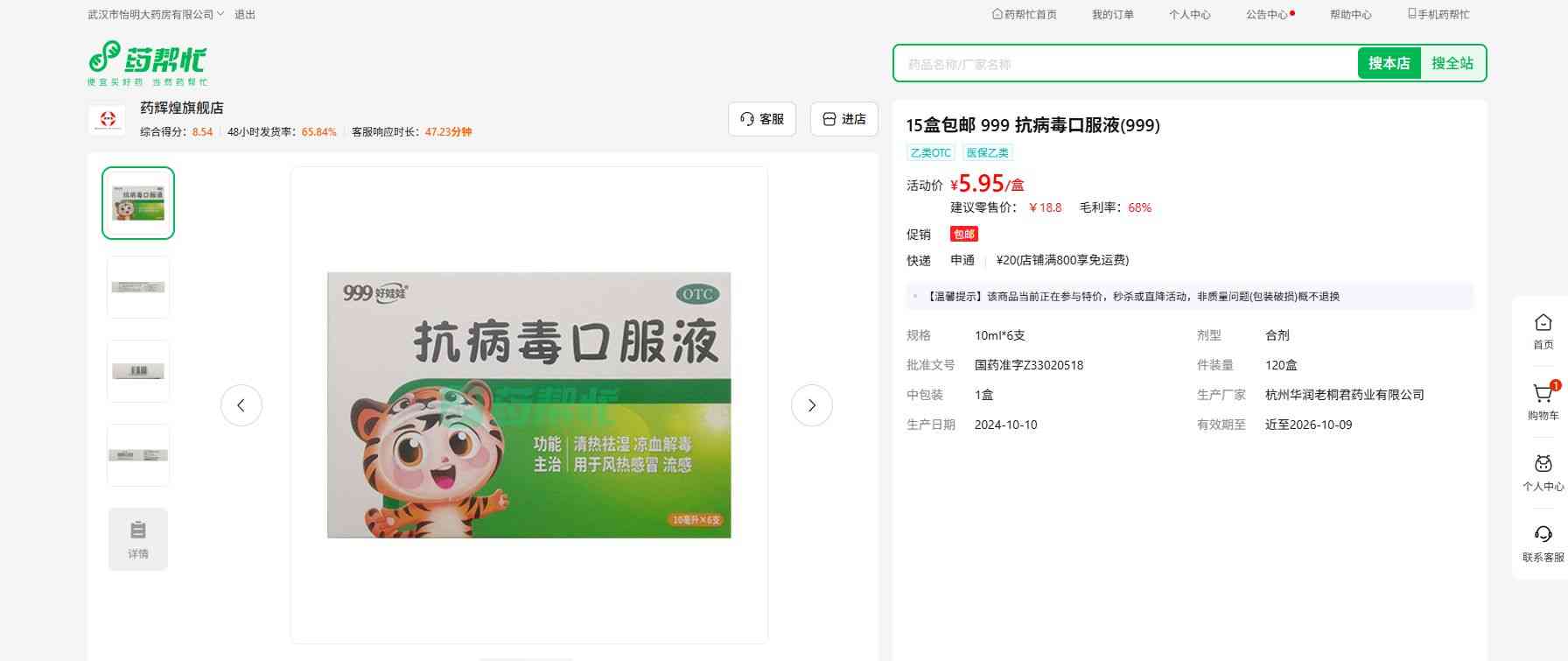Click the 搜全站 search button
This screenshot has height=661, width=1568.
pos(1452,63)
